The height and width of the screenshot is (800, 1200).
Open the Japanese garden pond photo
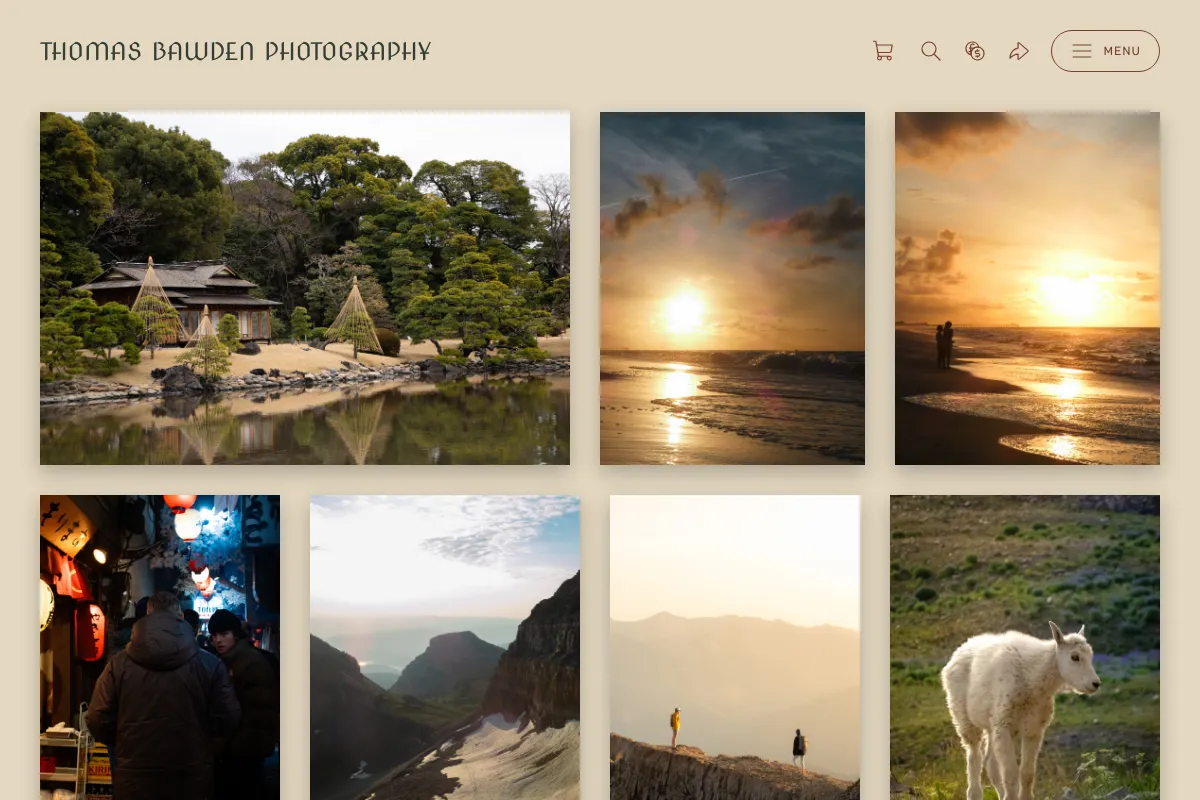pos(305,288)
